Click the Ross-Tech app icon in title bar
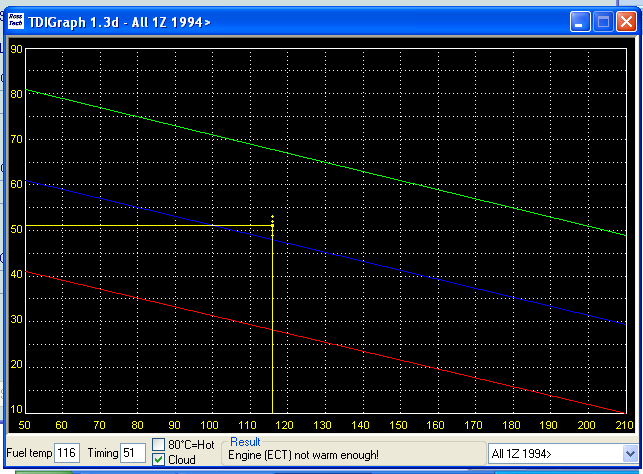The image size is (643, 474). click(x=16, y=21)
